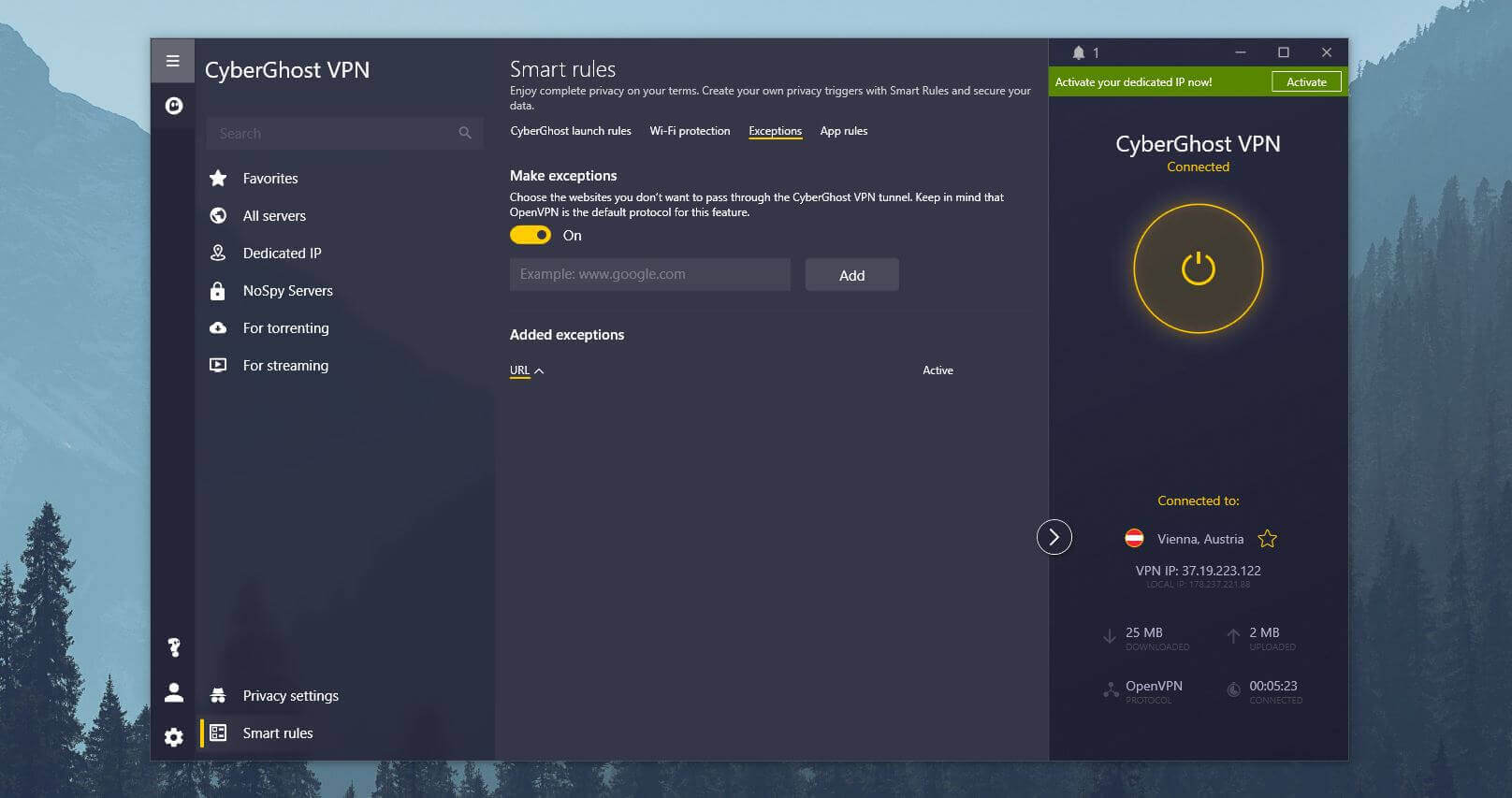The height and width of the screenshot is (798, 1512).
Task: Click the upload arrow icon beside 2 MB
Action: 1233,637
